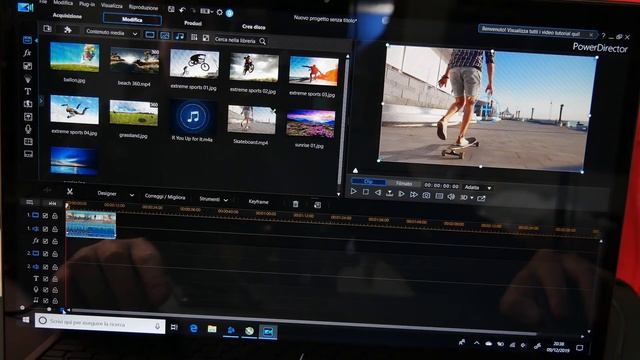Click the more functions icon beside trash
Viewport: 640px width, 360px height.
click(318, 205)
